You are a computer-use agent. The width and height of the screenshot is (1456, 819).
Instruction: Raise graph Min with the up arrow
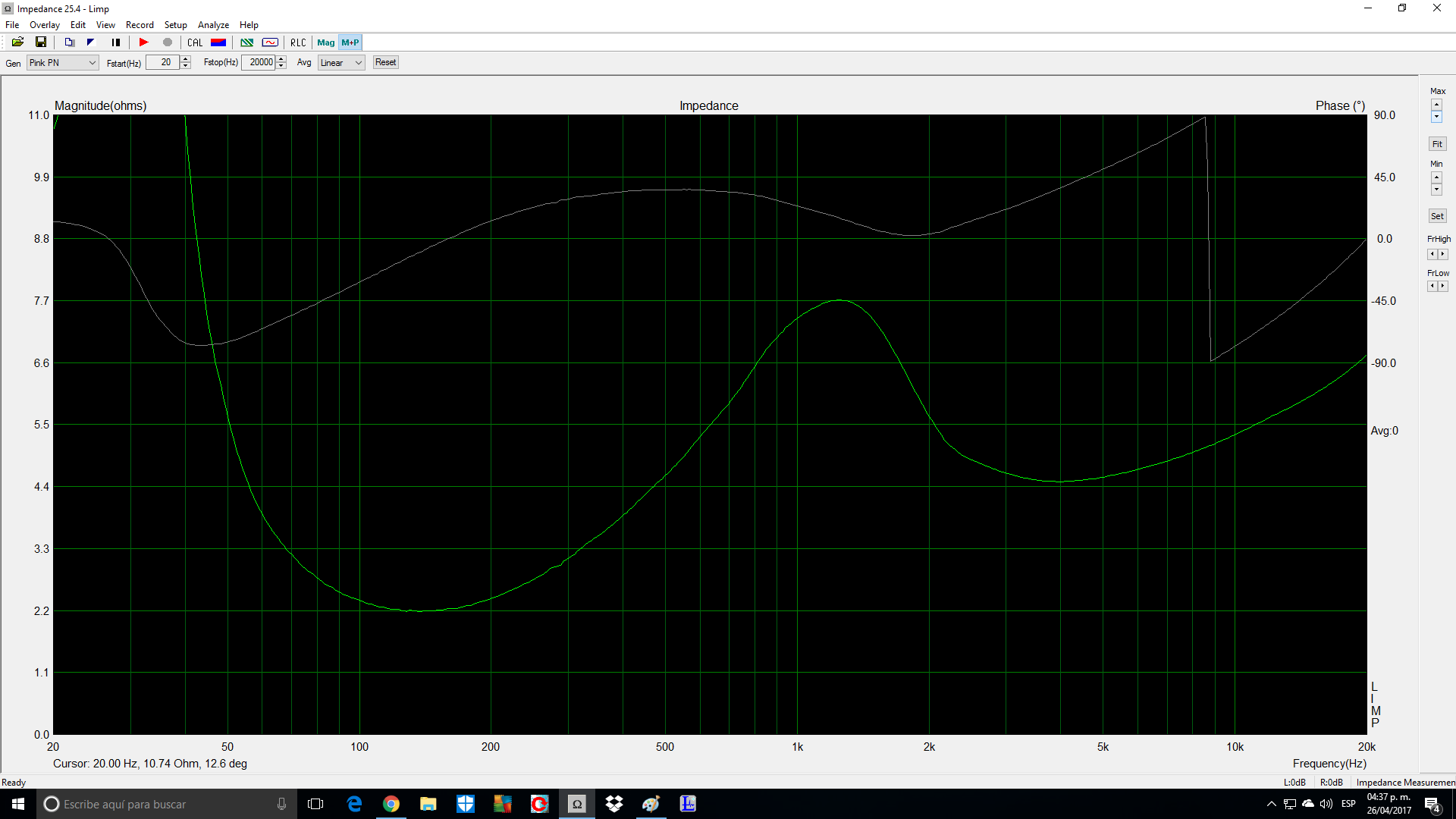1436,177
